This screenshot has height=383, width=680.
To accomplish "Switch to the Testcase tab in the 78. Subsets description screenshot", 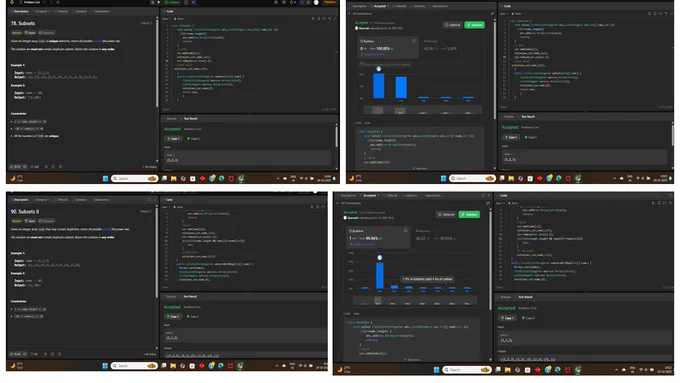I will pyautogui.click(x=171, y=118).
